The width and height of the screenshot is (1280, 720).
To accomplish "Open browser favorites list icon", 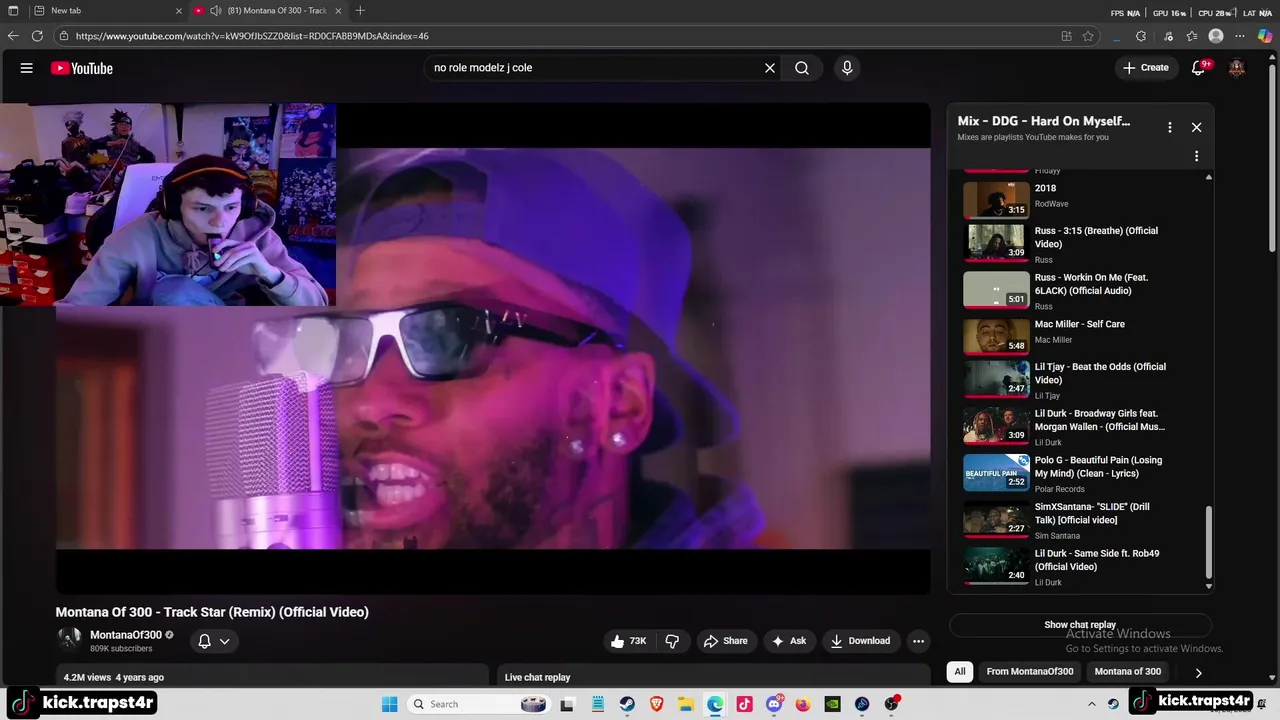I will click(x=1192, y=36).
